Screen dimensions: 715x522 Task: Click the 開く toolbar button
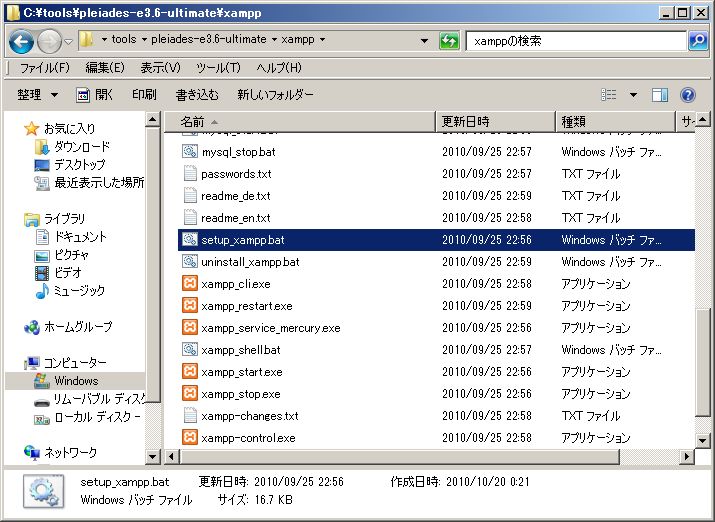point(94,95)
